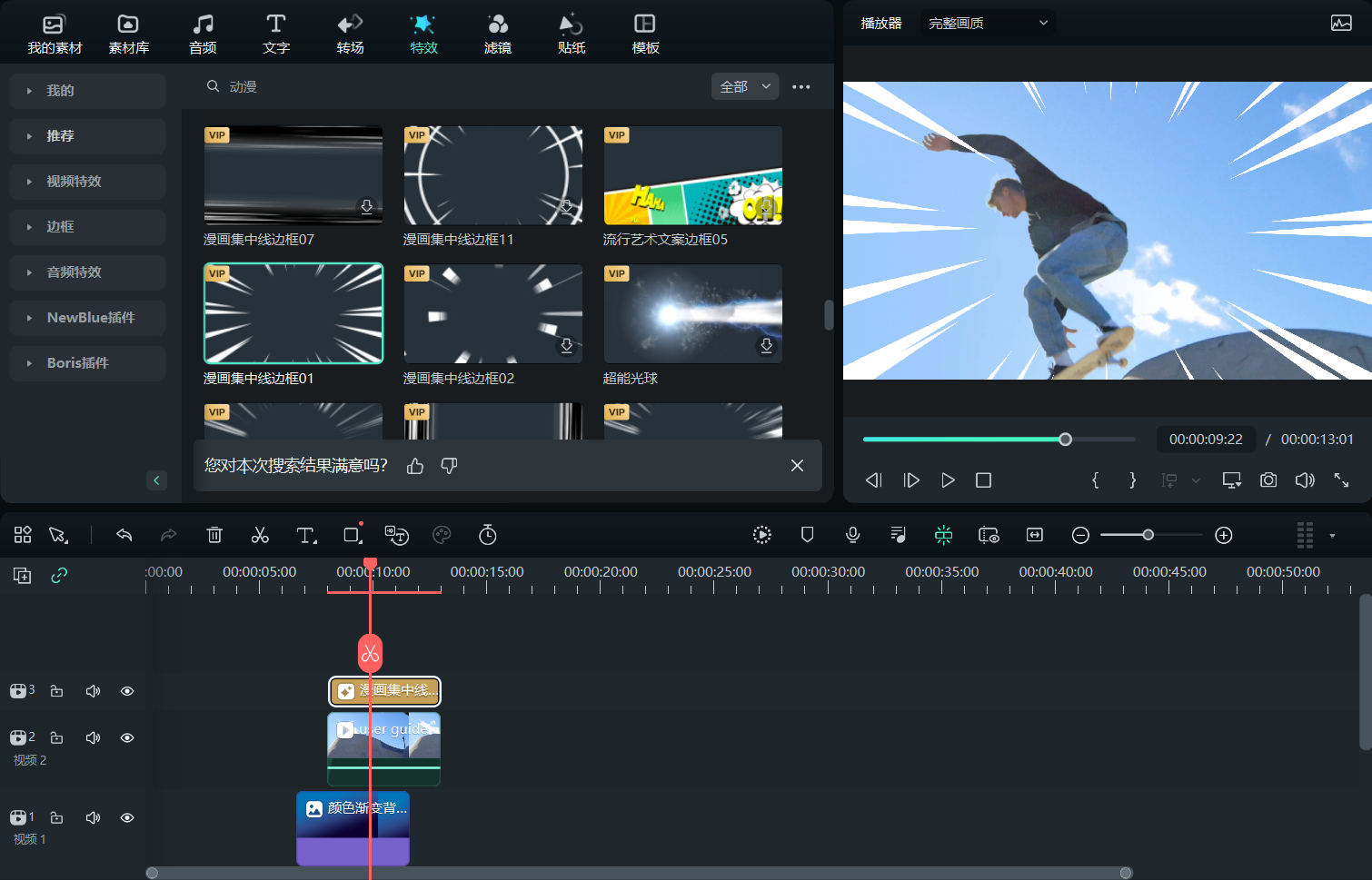Image resolution: width=1372 pixels, height=880 pixels.
Task: Open the 滤镜 tab
Action: (x=497, y=34)
